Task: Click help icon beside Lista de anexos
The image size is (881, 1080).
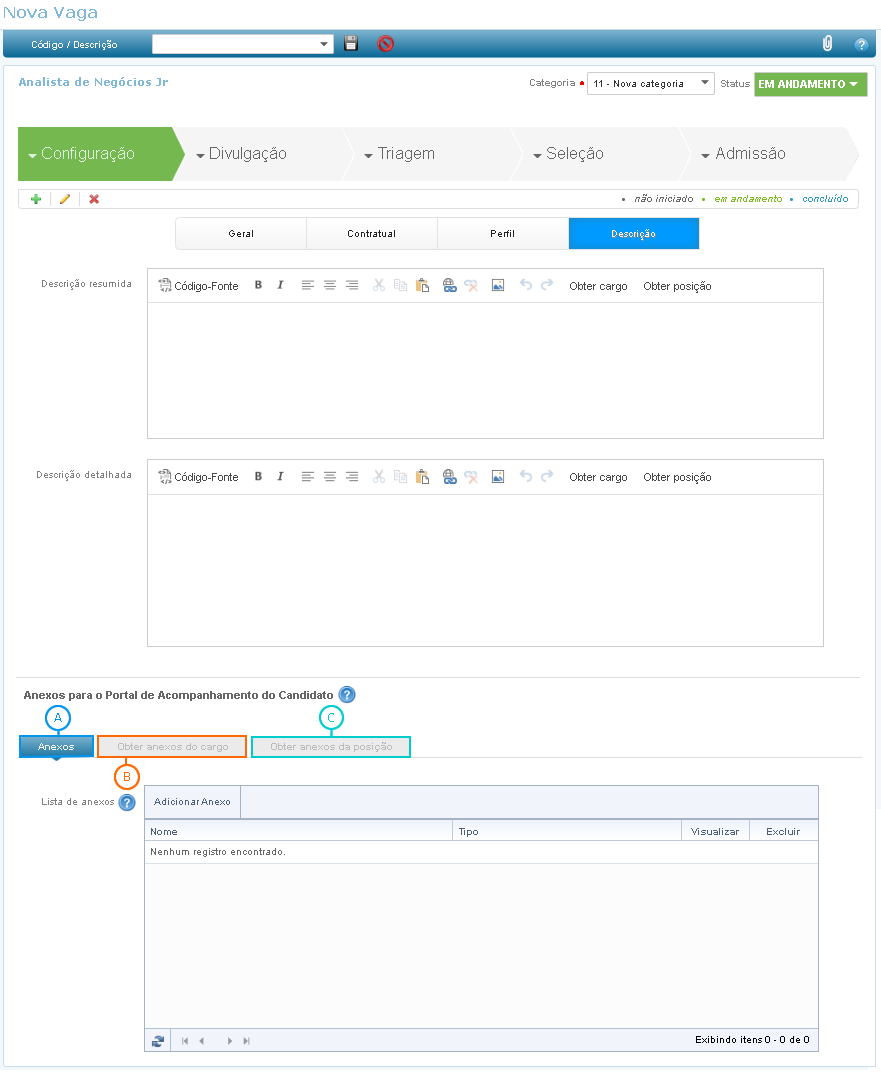Action: pyautogui.click(x=127, y=802)
